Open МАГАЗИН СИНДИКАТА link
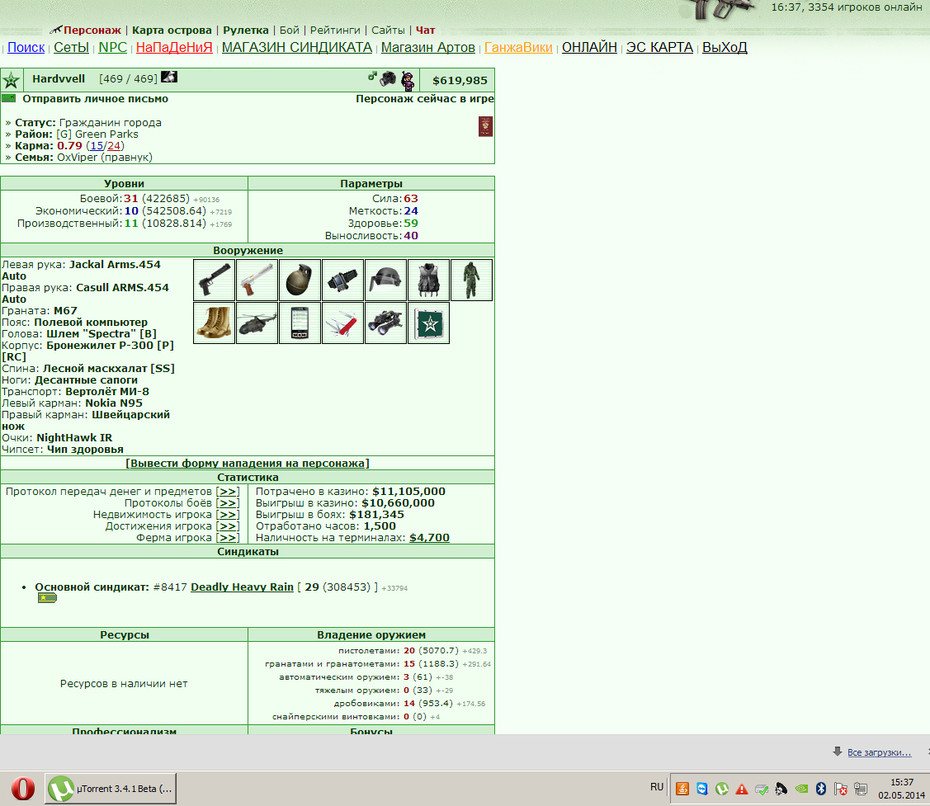The width and height of the screenshot is (930, 806). point(297,47)
